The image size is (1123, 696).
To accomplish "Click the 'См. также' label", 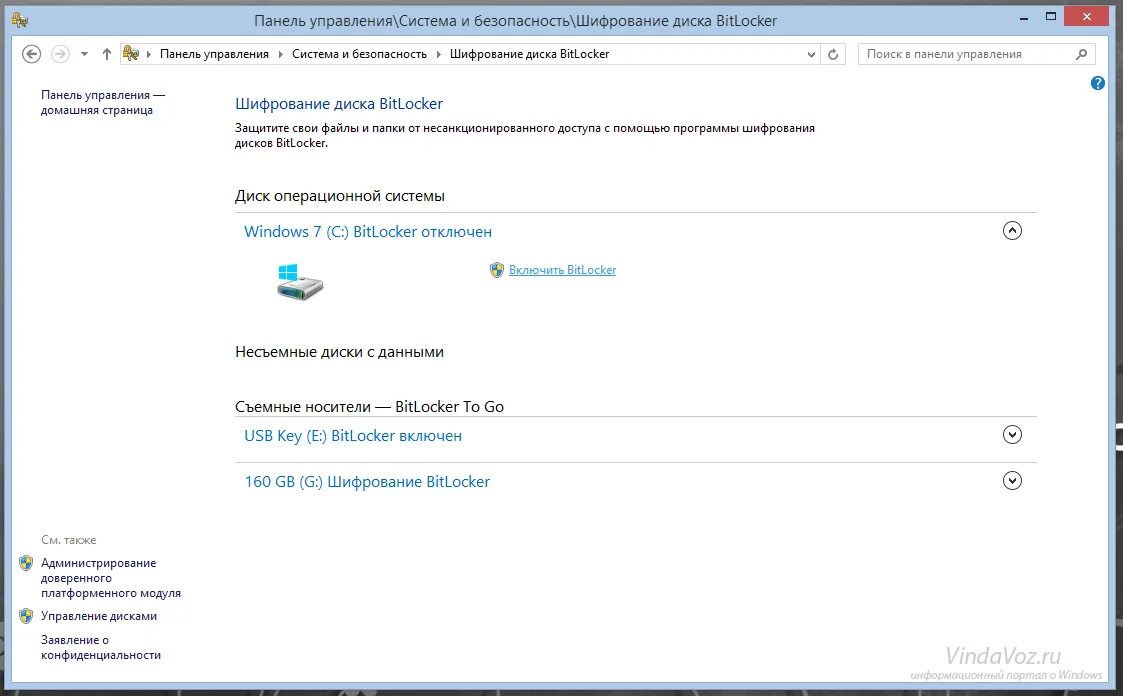I will coord(69,540).
